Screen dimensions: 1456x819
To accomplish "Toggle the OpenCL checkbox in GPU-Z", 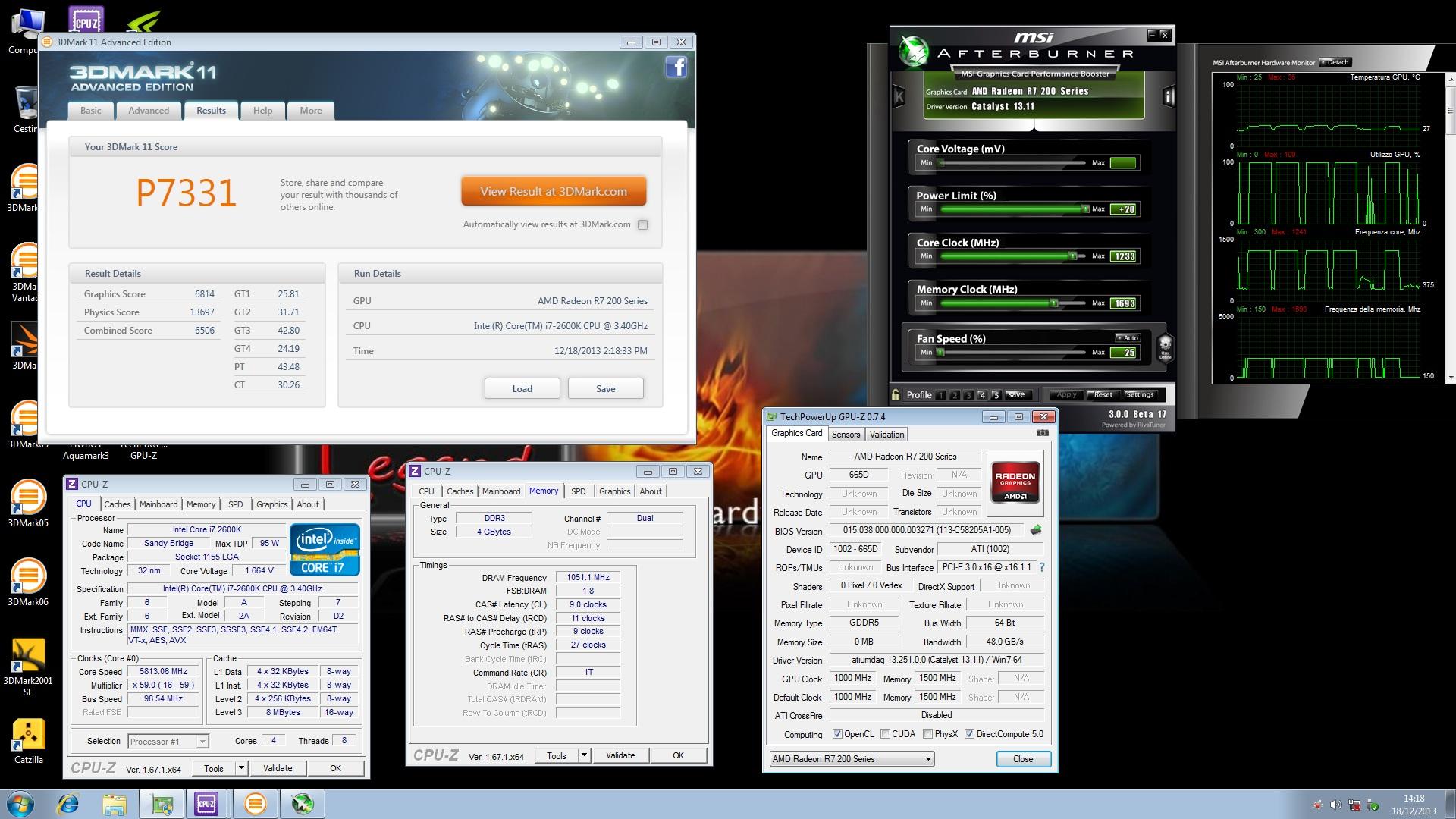I will point(837,734).
